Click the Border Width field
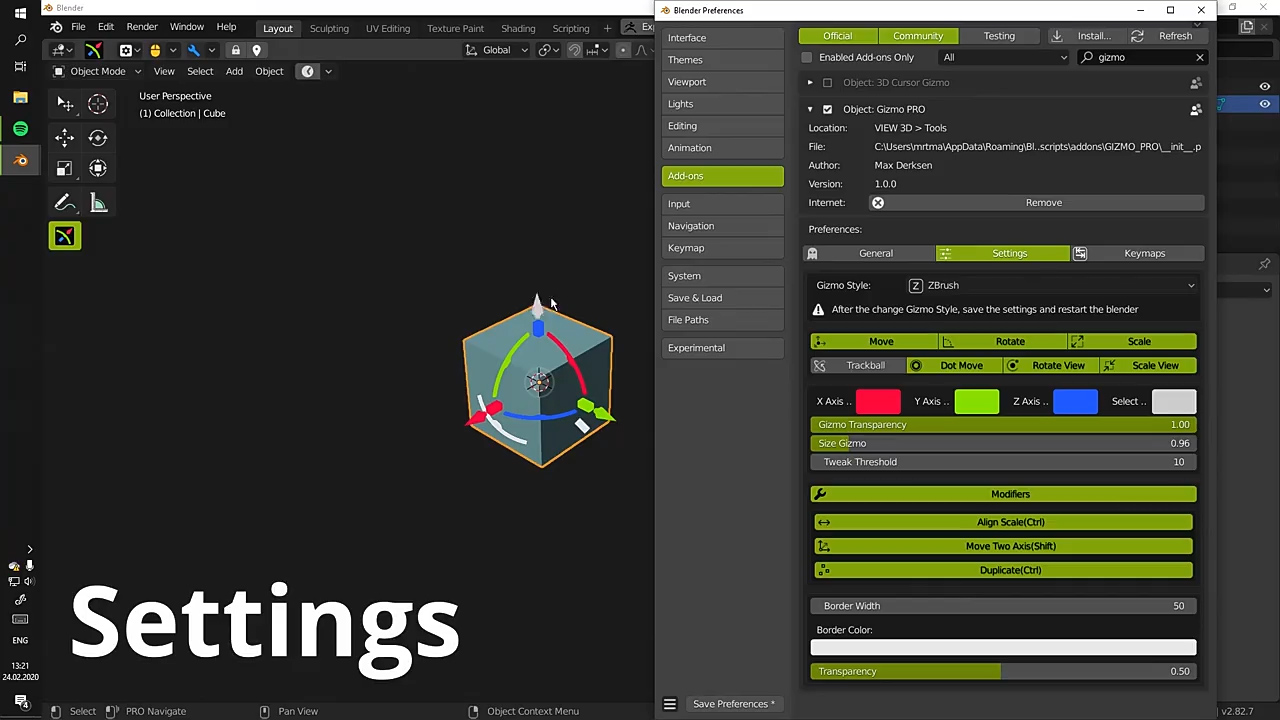 [1003, 606]
